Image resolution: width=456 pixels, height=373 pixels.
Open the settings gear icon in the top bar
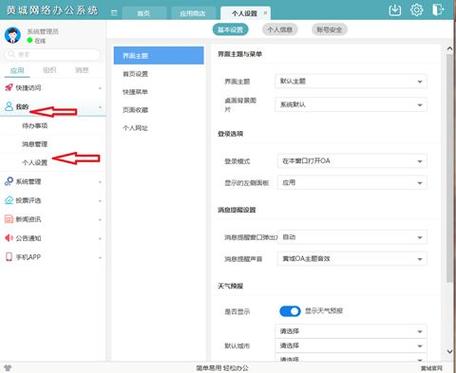[x=417, y=9]
